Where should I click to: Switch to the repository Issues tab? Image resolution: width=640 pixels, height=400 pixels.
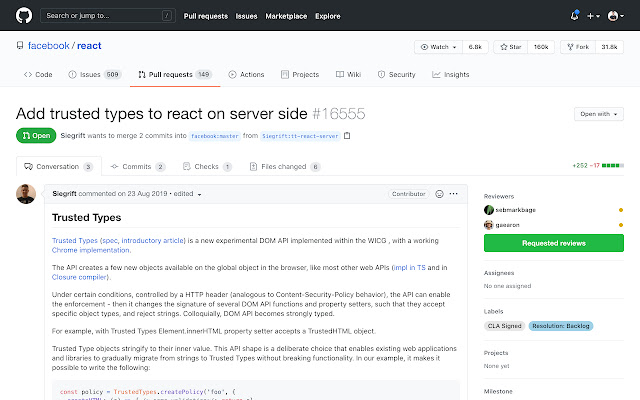tap(95, 75)
